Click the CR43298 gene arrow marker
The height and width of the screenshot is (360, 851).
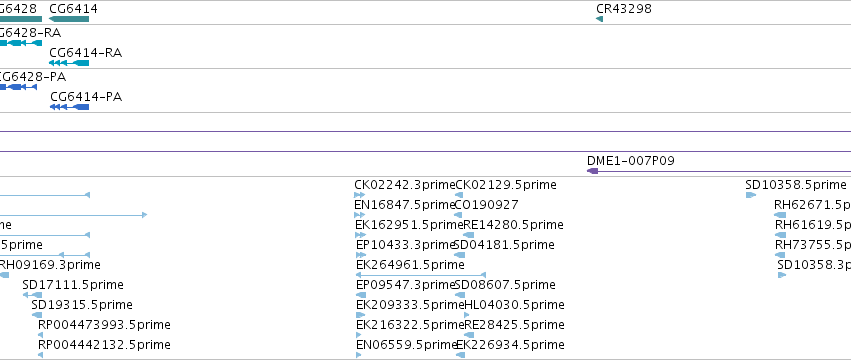(x=599, y=20)
